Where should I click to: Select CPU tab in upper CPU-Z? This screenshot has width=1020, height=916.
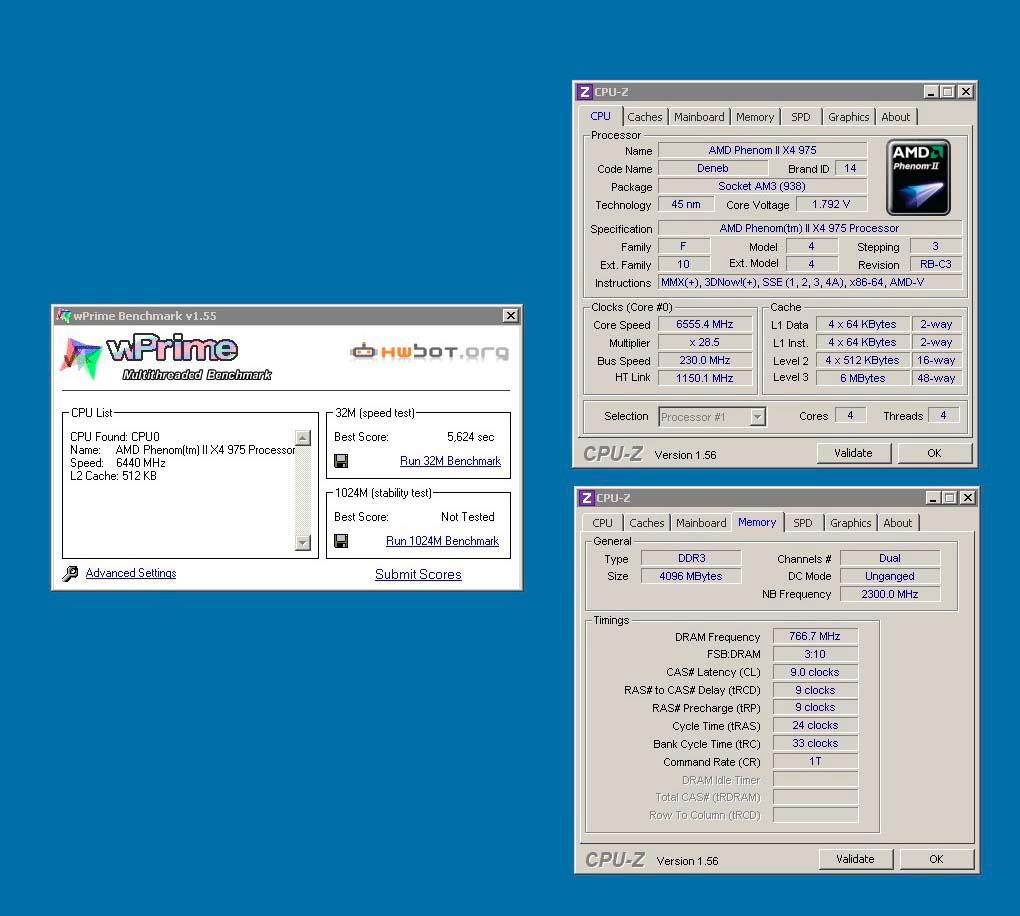pos(600,116)
